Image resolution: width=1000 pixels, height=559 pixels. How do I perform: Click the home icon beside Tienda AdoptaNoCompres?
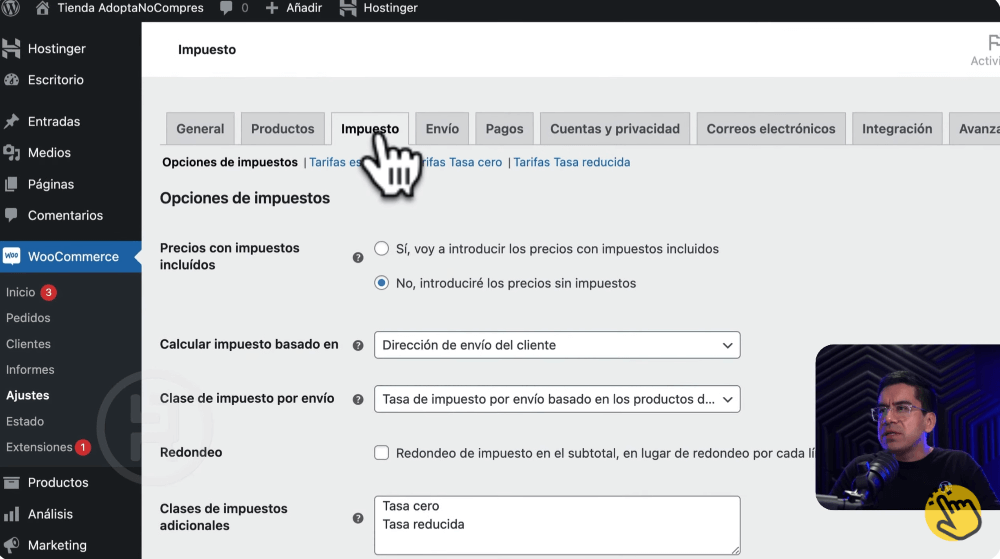pyautogui.click(x=42, y=8)
